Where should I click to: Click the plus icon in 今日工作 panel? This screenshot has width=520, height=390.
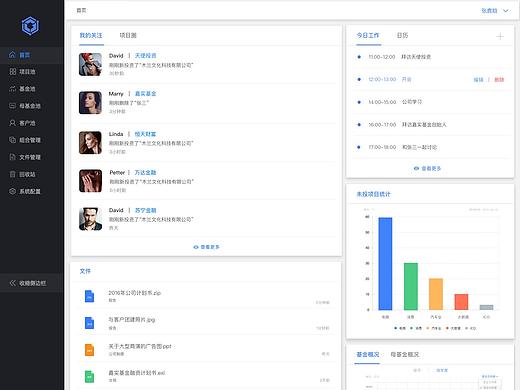pos(500,36)
